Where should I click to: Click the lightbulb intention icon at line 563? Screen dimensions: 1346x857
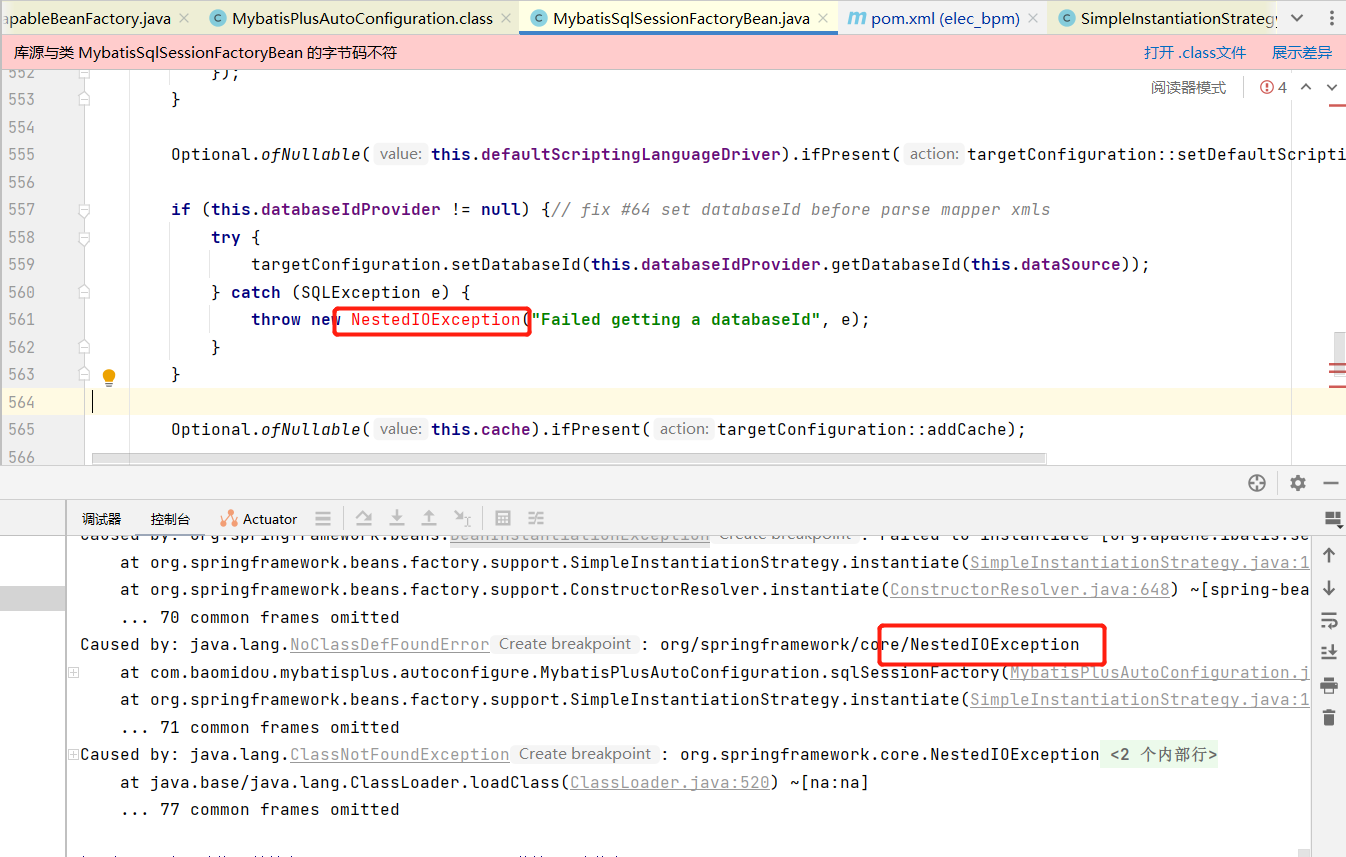108,377
